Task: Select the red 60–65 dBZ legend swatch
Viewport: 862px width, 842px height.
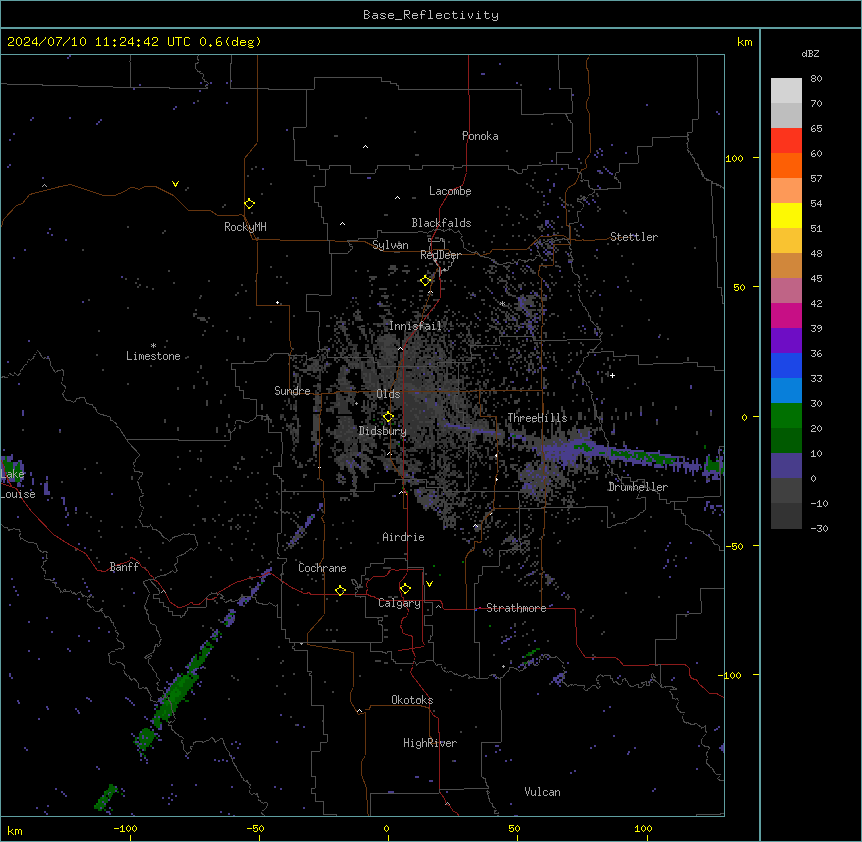Action: 786,140
